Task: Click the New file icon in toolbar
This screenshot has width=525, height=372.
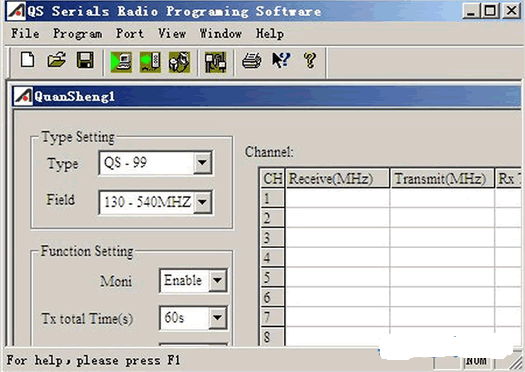Action: click(27, 61)
